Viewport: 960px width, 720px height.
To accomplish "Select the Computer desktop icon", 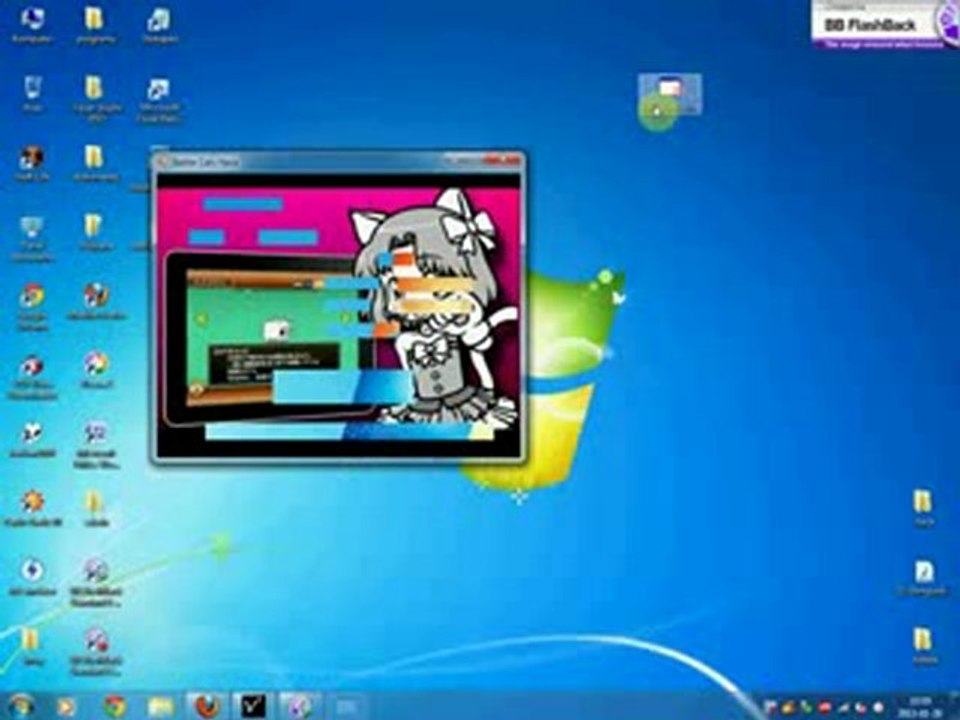I will pyautogui.click(x=32, y=23).
